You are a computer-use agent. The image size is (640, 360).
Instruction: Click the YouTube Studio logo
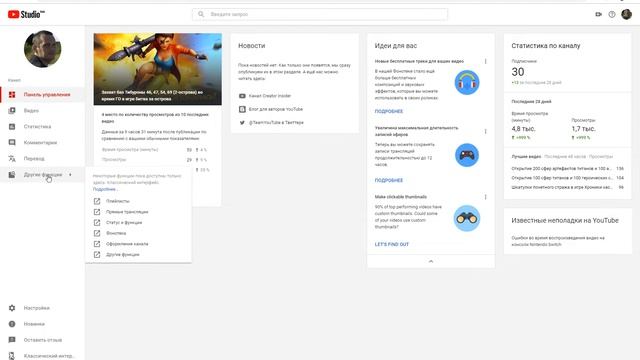26,14
